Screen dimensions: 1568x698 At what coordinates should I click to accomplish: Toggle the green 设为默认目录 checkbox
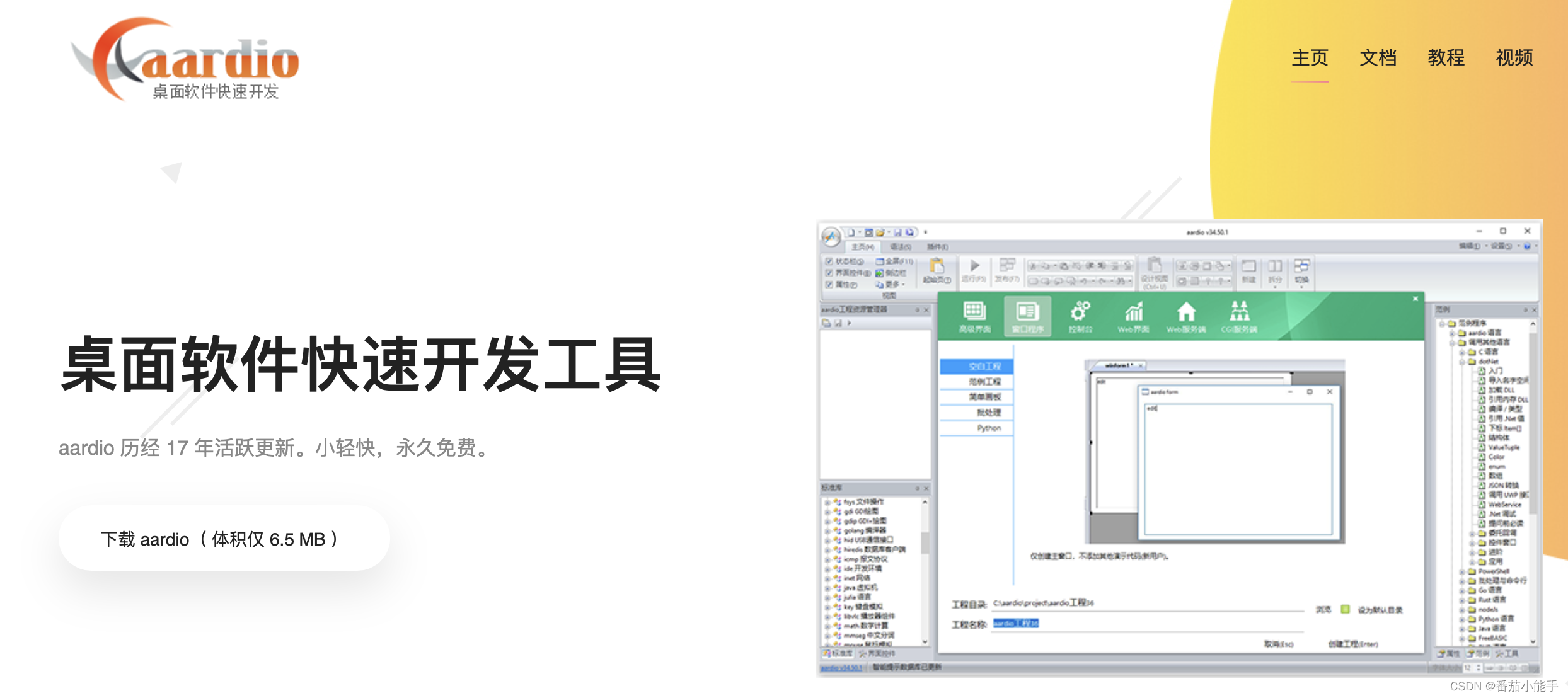click(x=1345, y=609)
